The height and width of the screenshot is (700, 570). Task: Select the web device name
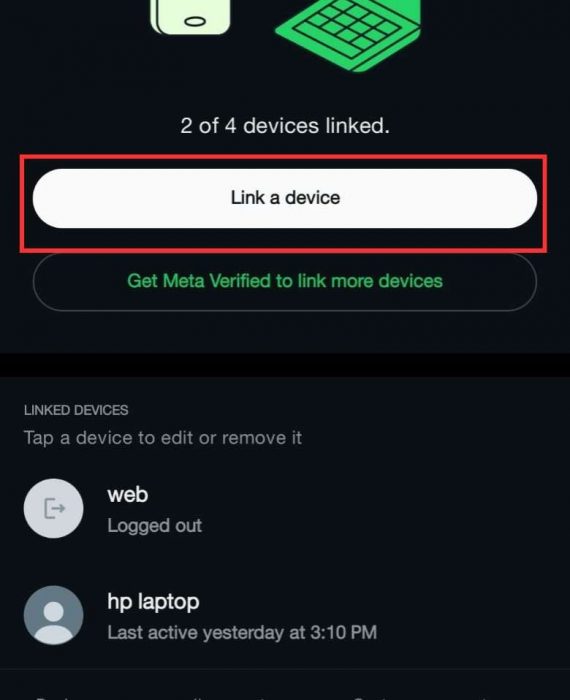click(128, 495)
